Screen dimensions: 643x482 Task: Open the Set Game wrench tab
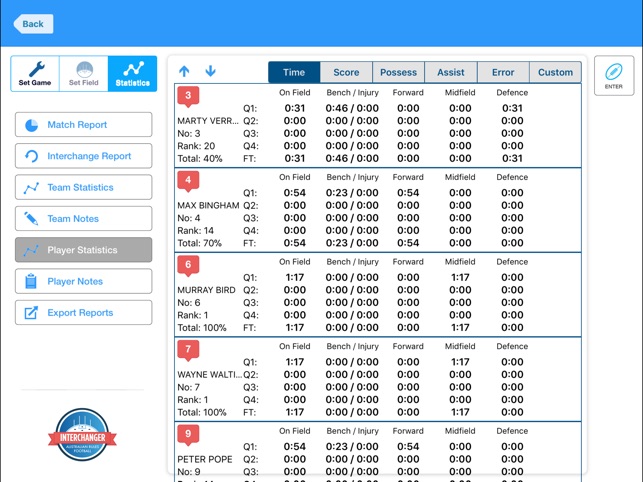[35, 74]
